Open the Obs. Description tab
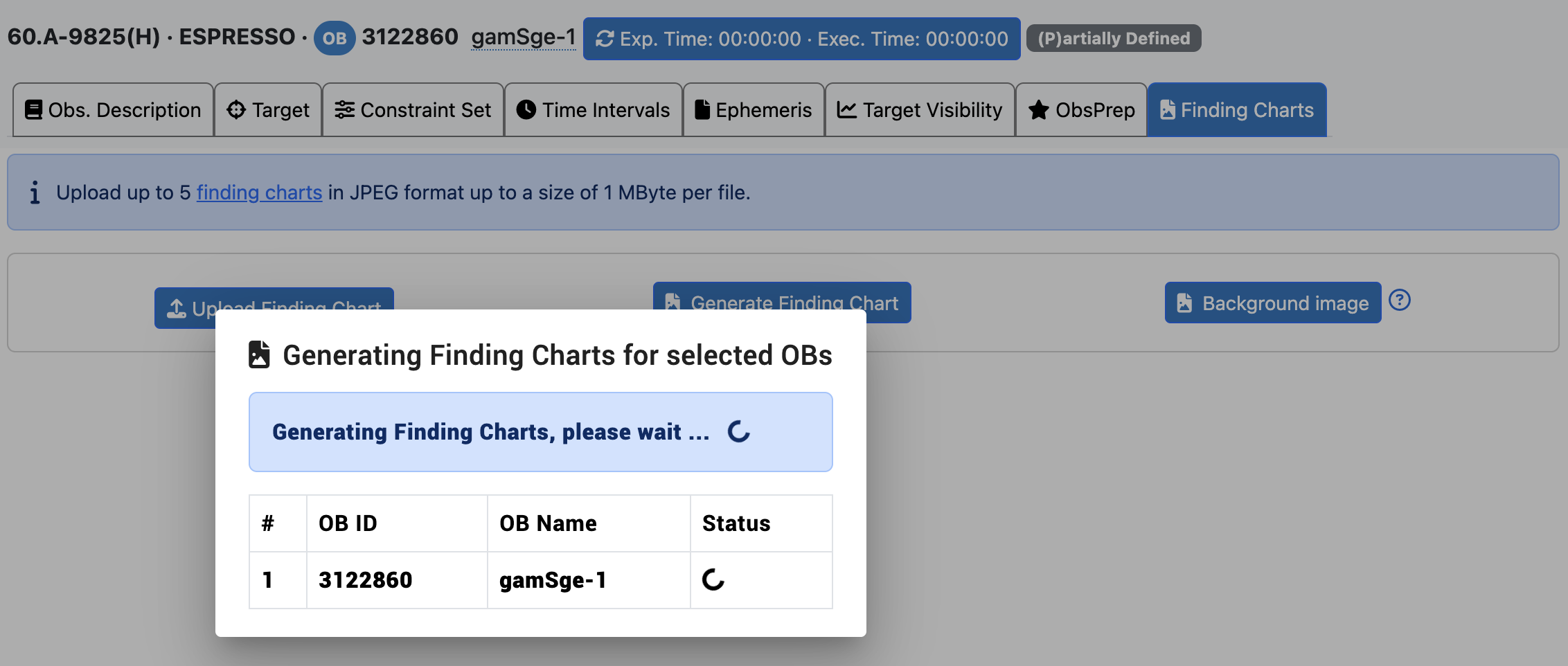1568x666 pixels. point(113,110)
